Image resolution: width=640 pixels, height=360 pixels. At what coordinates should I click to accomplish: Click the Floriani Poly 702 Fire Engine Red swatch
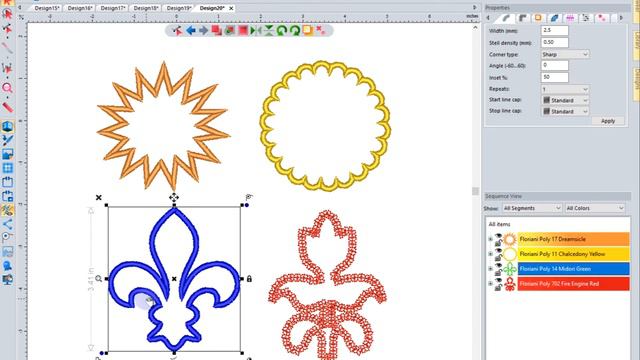tap(573, 283)
